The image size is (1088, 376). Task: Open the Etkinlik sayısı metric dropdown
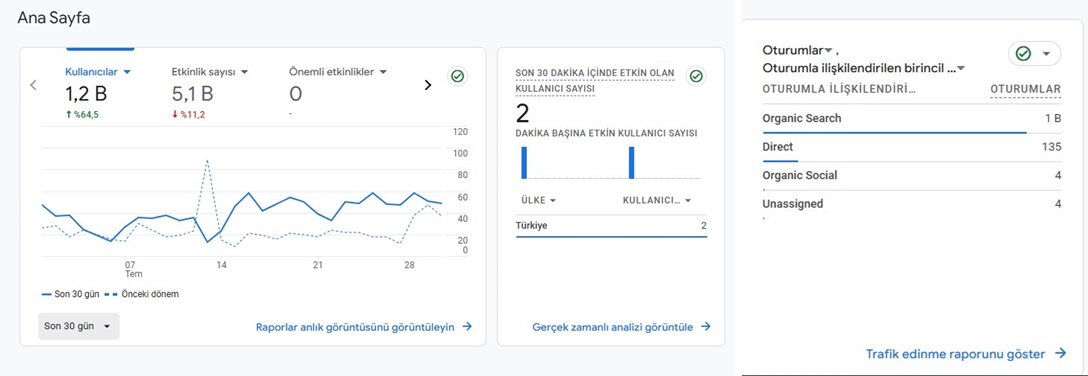[x=210, y=71]
